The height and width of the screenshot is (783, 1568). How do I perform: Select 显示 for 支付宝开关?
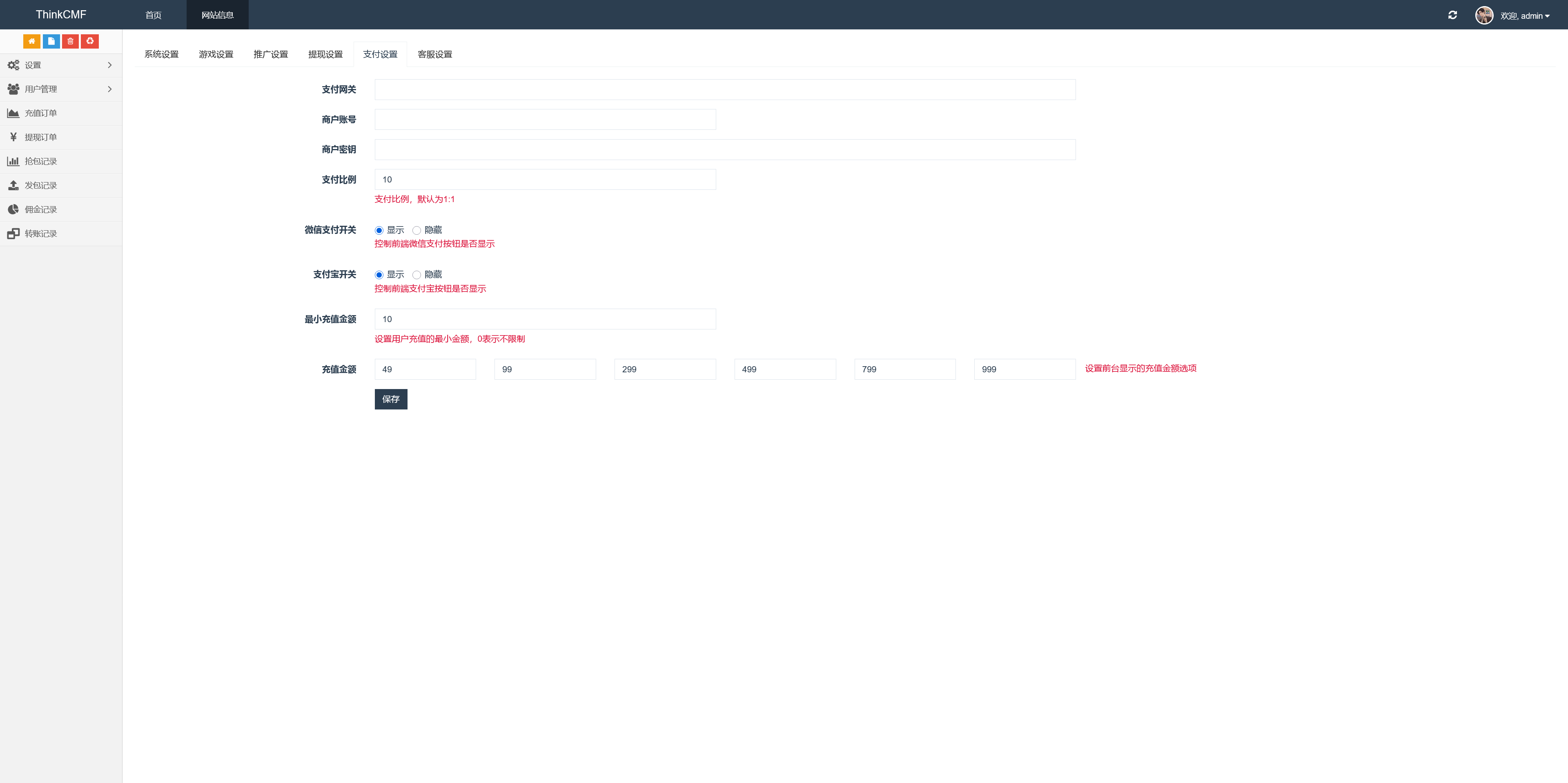point(379,275)
